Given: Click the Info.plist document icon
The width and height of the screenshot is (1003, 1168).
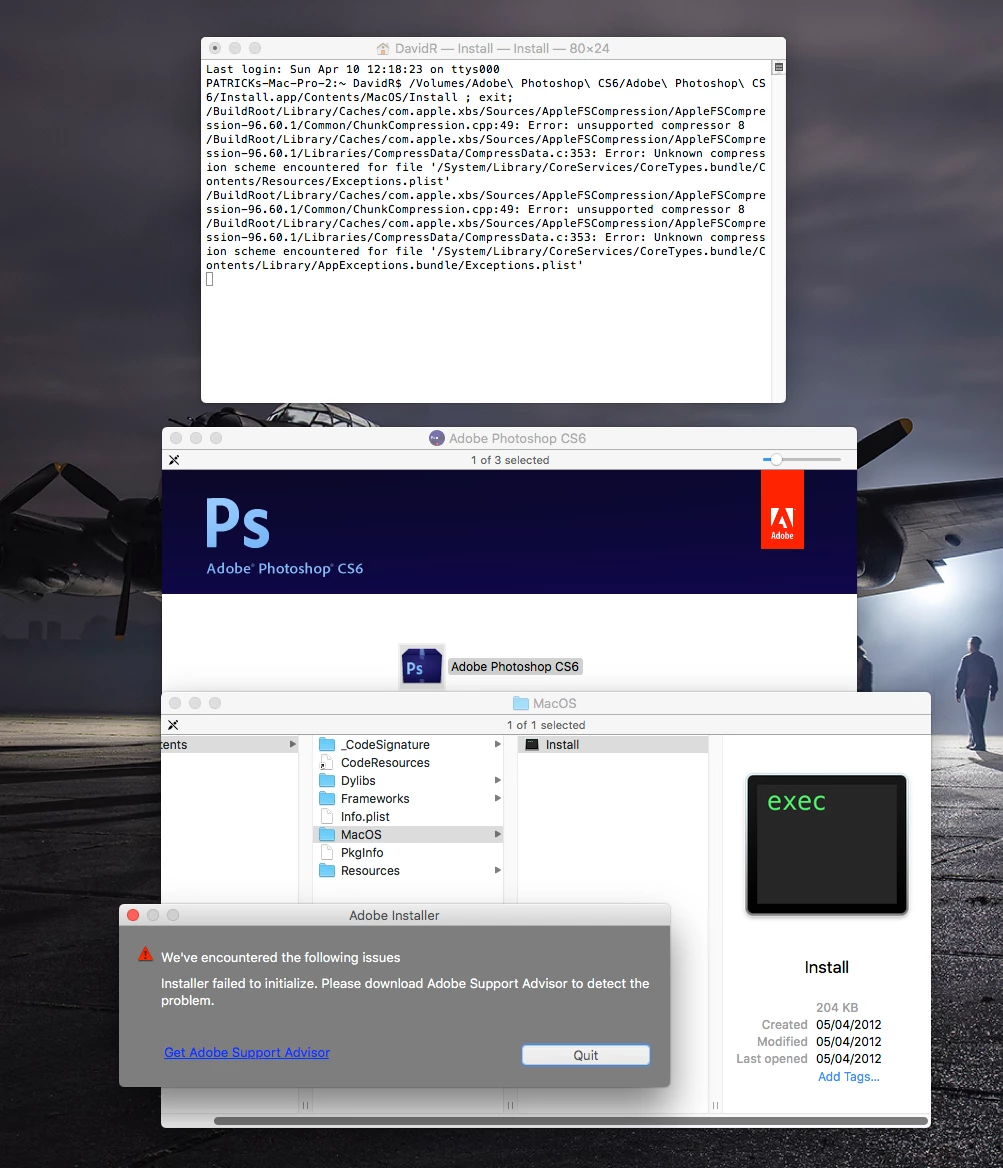Looking at the screenshot, I should [x=326, y=816].
